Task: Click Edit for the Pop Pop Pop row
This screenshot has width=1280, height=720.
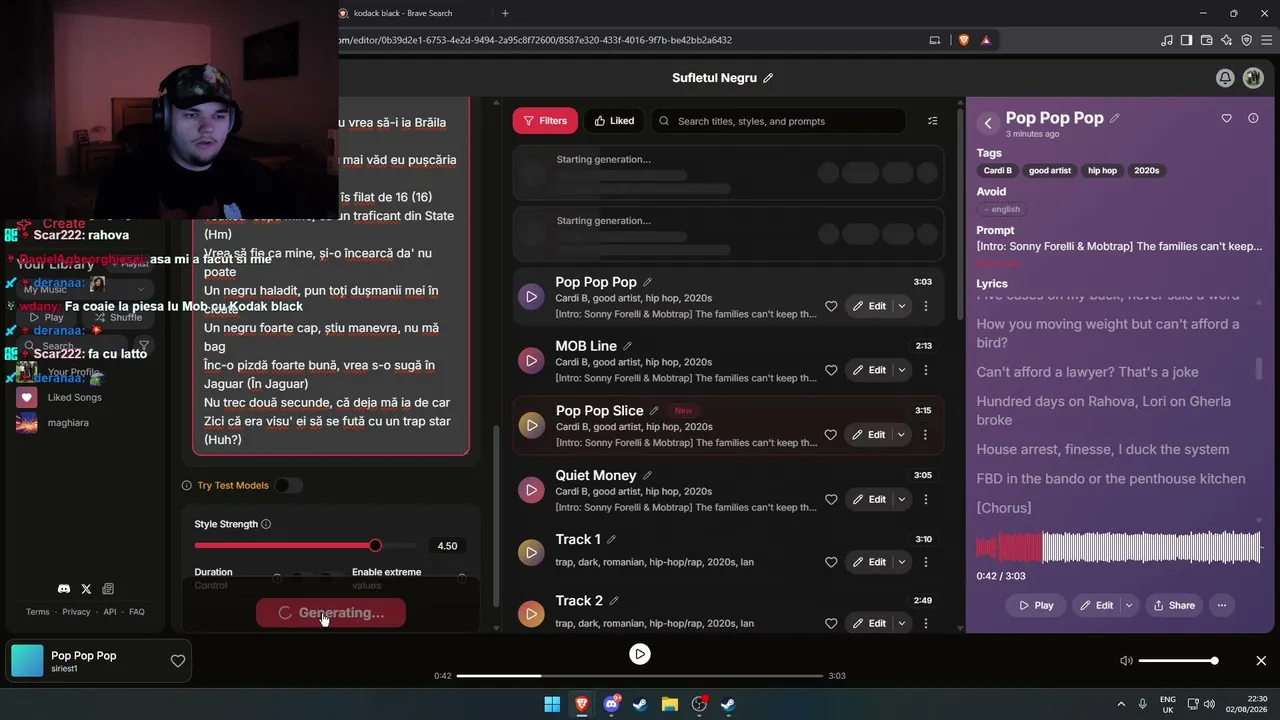Action: (x=869, y=306)
